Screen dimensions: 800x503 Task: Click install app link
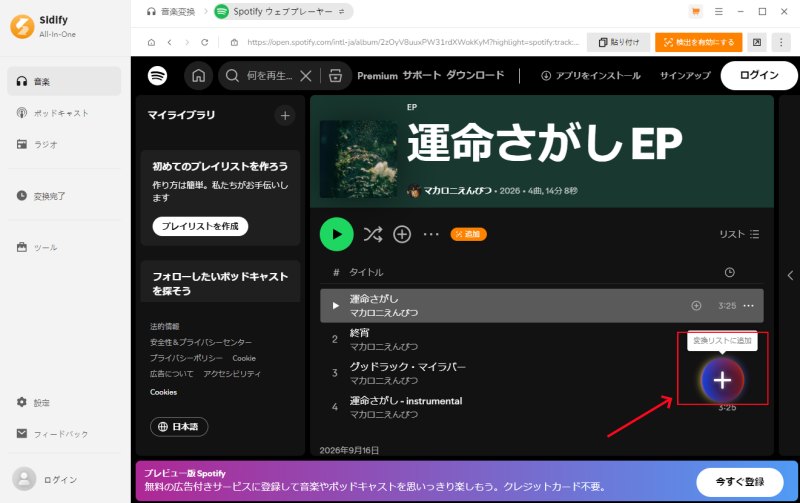(x=590, y=76)
